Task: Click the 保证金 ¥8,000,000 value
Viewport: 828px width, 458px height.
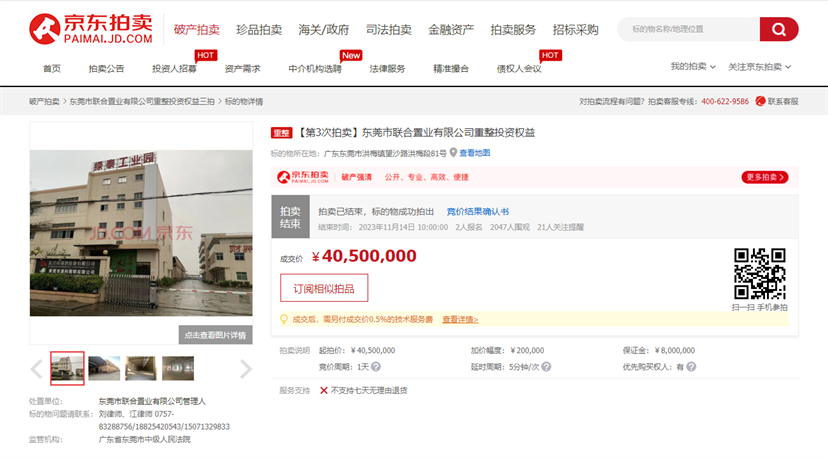Action: [x=675, y=350]
